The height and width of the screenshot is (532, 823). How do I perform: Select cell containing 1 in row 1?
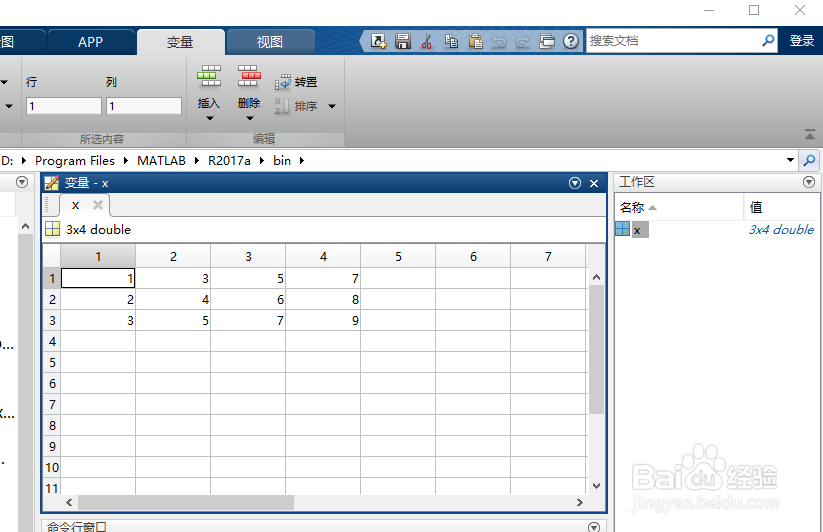pyautogui.click(x=98, y=278)
